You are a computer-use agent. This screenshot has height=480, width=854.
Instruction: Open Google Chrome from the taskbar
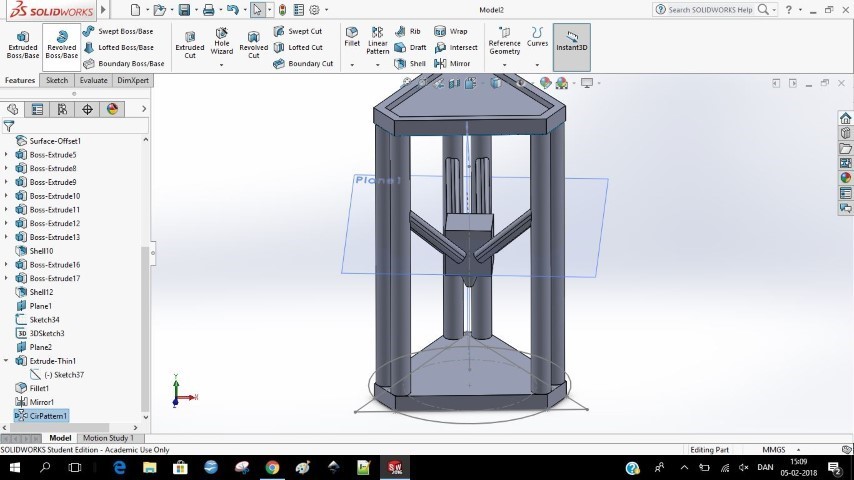point(272,467)
